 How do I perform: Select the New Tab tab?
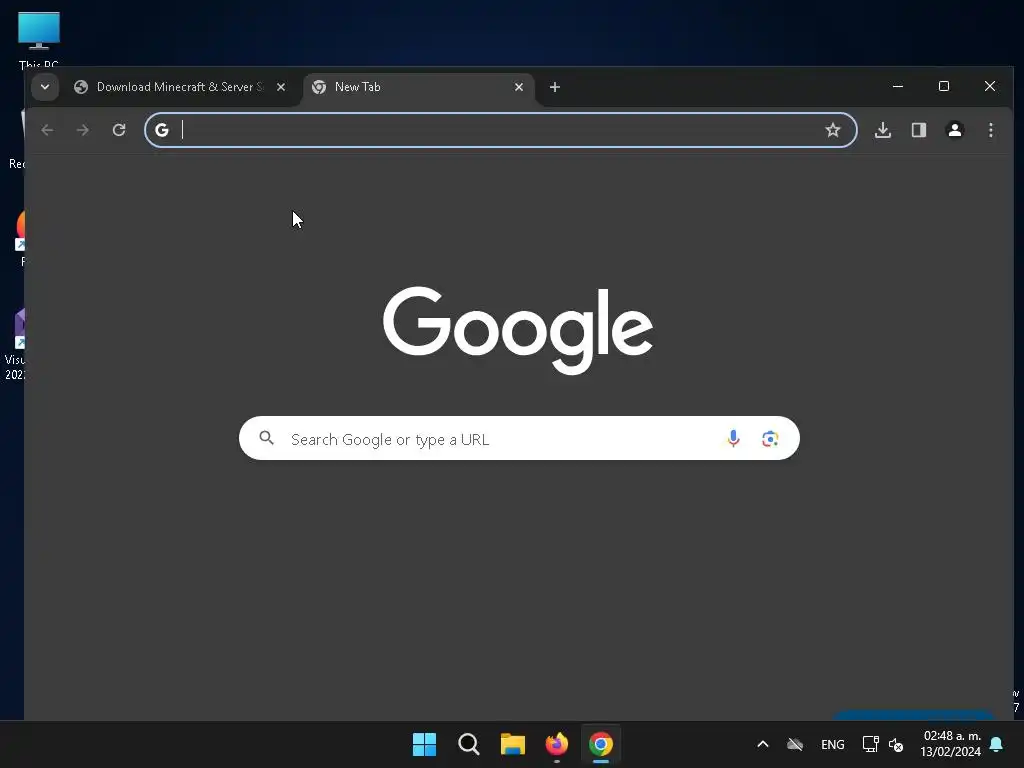[418, 87]
